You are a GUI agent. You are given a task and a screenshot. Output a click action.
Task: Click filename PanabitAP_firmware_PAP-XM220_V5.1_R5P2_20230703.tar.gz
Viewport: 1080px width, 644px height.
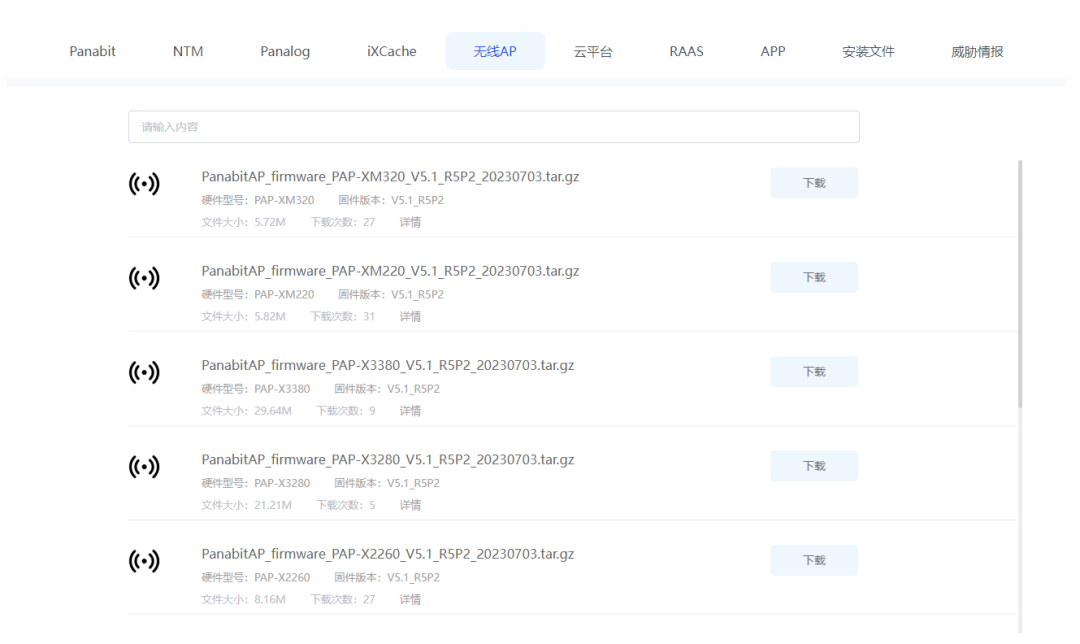390,271
